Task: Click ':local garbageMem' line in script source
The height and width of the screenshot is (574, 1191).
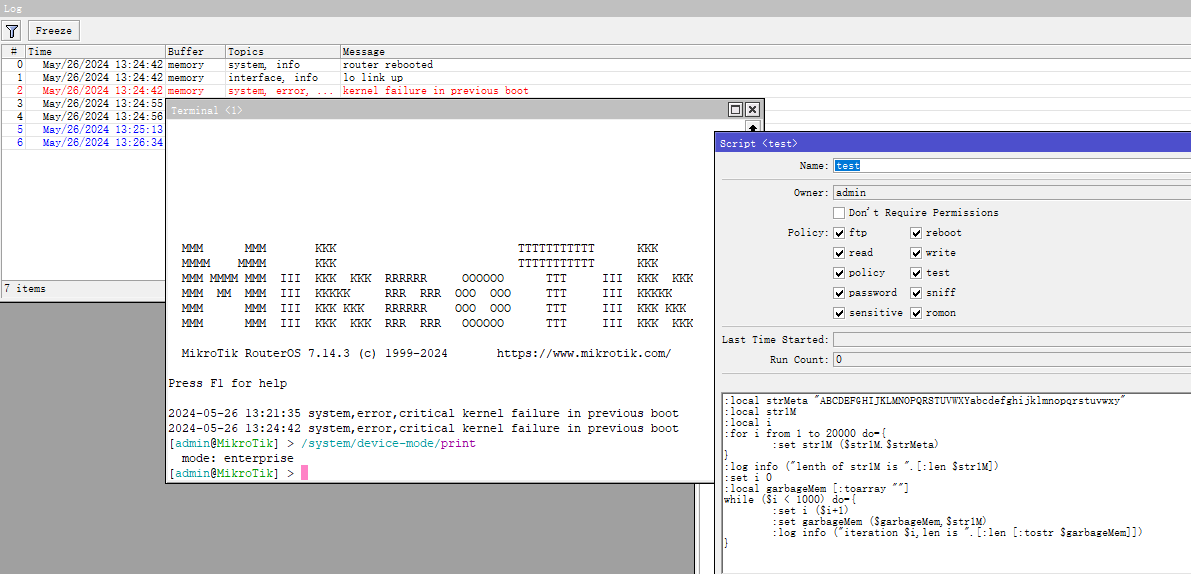Action: 816,488
